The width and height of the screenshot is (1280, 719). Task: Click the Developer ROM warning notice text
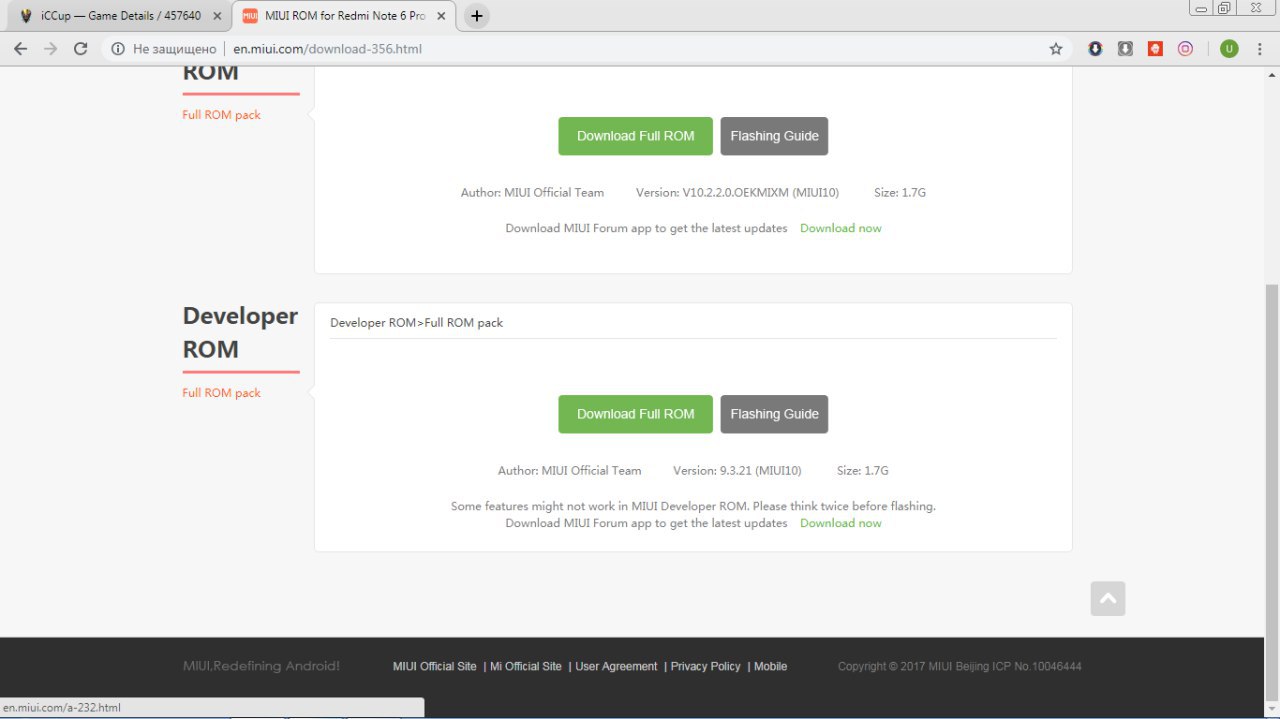click(x=693, y=506)
